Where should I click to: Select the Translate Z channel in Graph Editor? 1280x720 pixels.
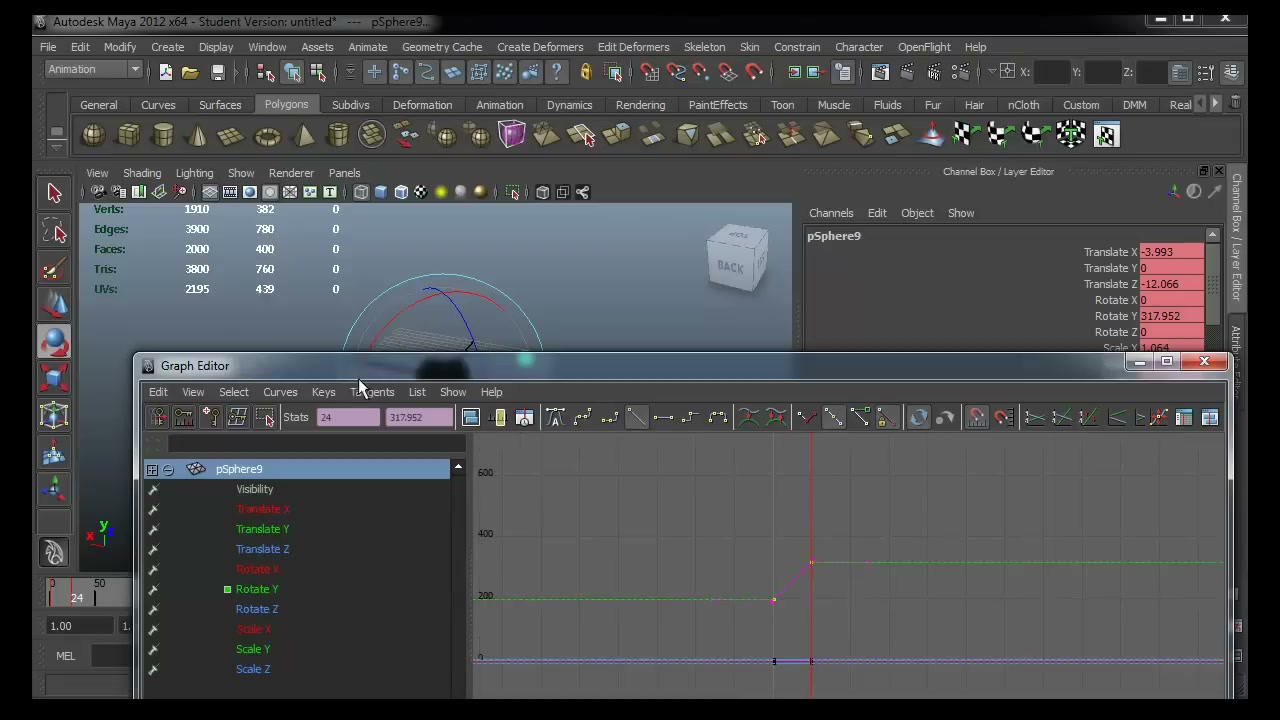(x=262, y=549)
